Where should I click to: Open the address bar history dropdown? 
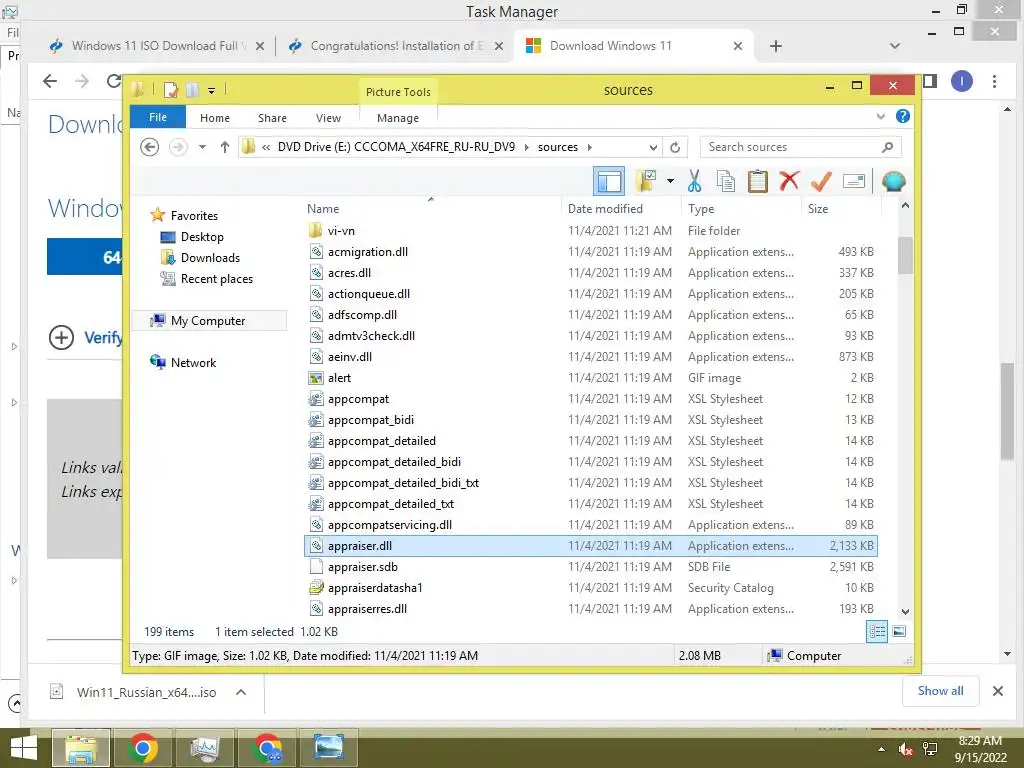coord(653,147)
